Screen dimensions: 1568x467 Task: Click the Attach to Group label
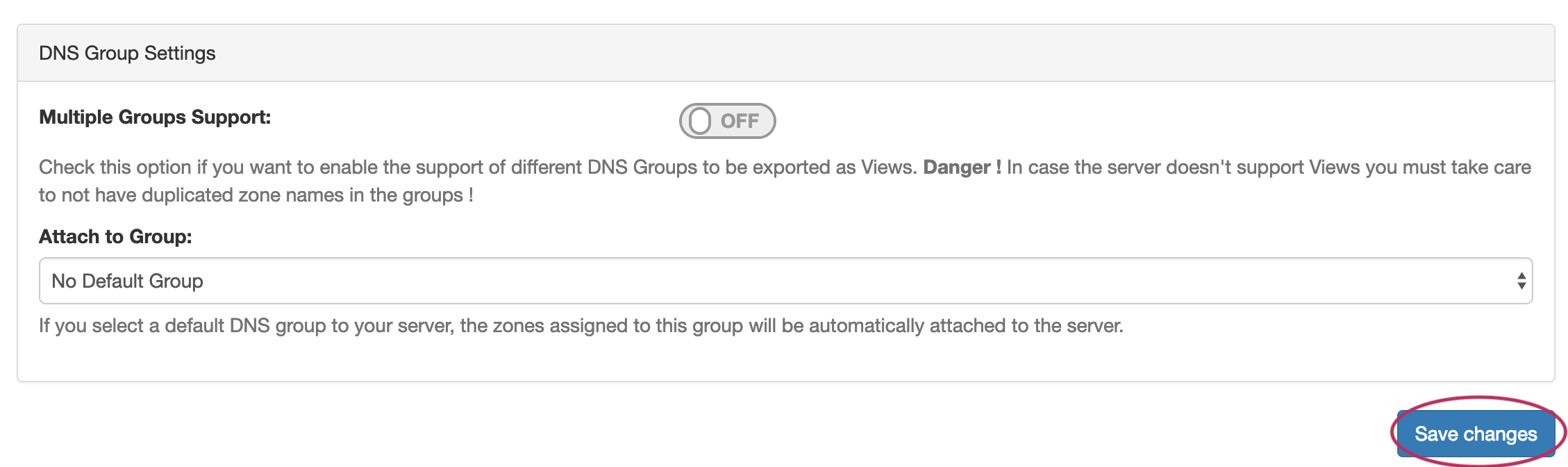click(115, 236)
